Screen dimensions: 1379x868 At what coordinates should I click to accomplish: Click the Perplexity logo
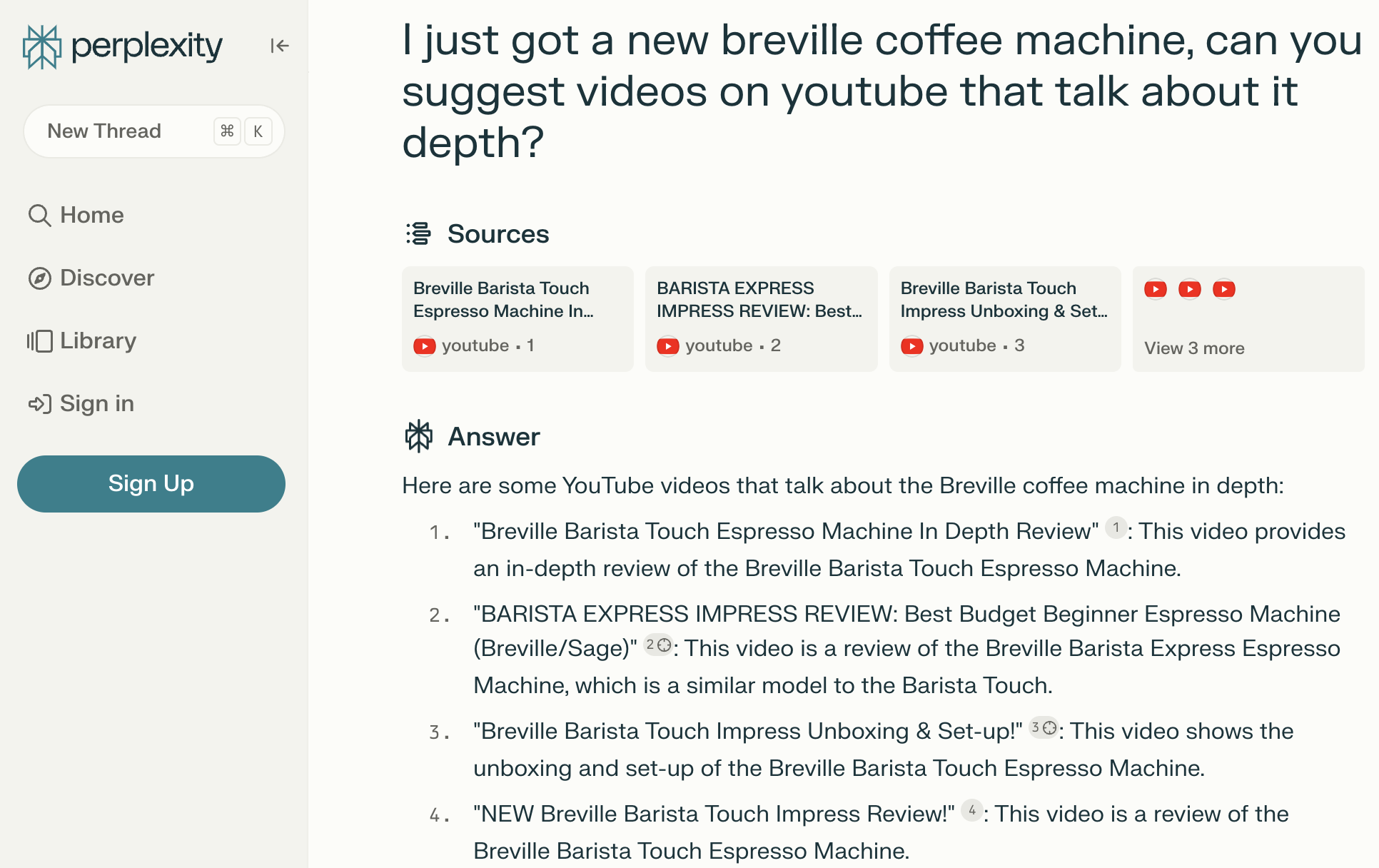122,46
